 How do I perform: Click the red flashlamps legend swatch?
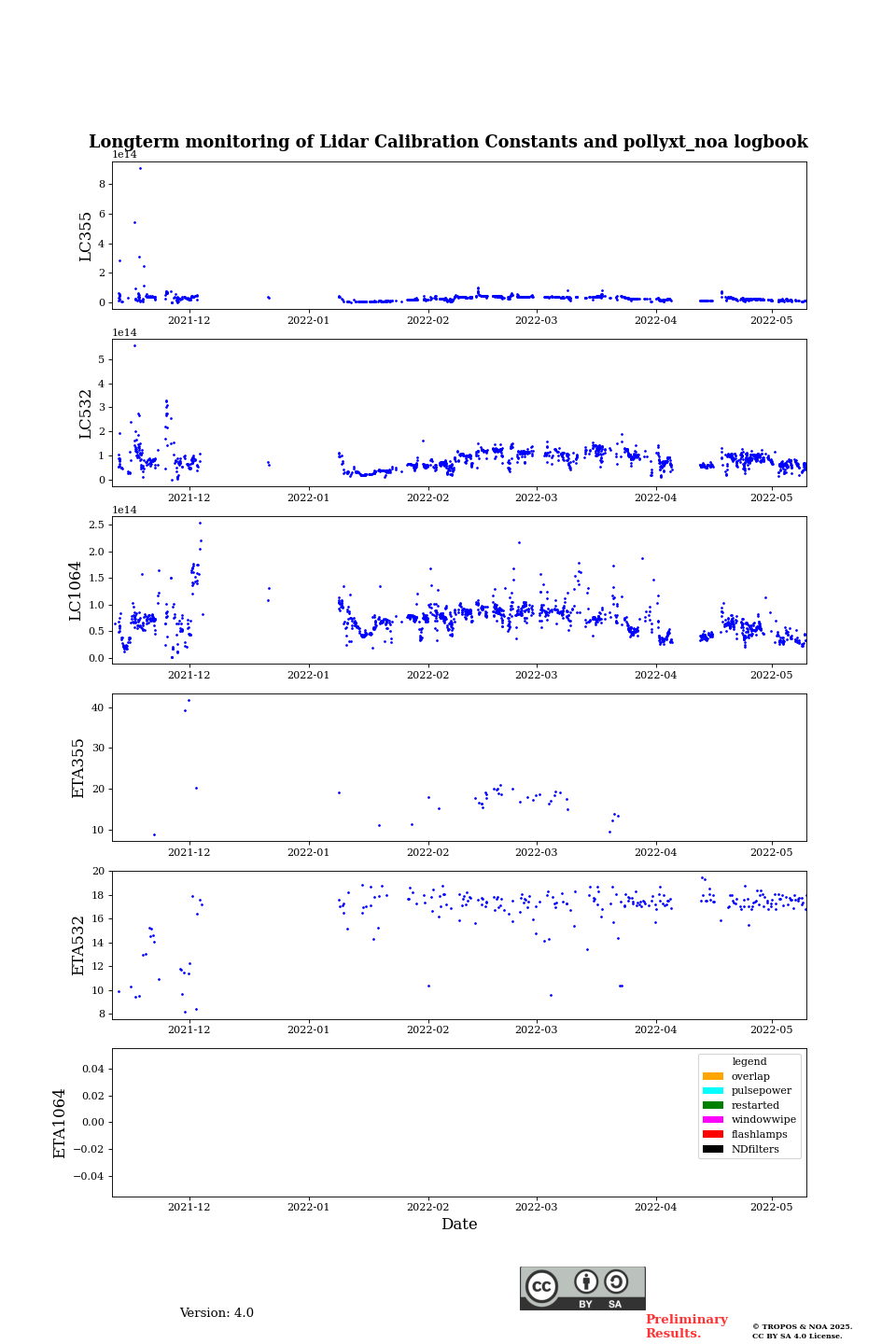(x=713, y=1134)
